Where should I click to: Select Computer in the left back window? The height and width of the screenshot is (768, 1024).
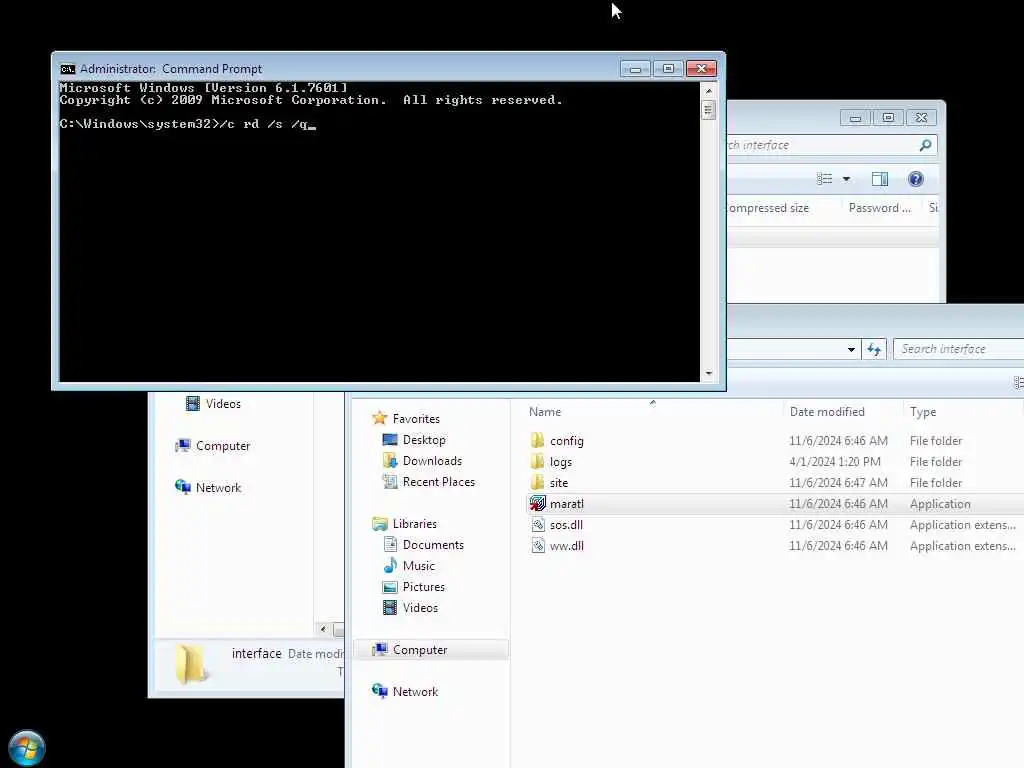pos(223,446)
